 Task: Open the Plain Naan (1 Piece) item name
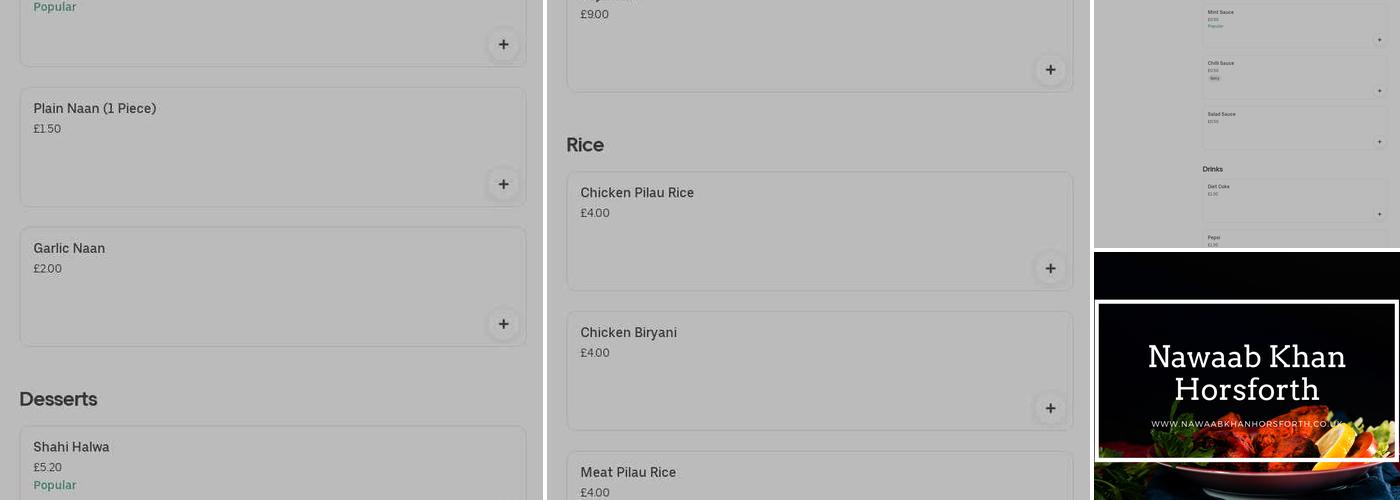(x=95, y=108)
